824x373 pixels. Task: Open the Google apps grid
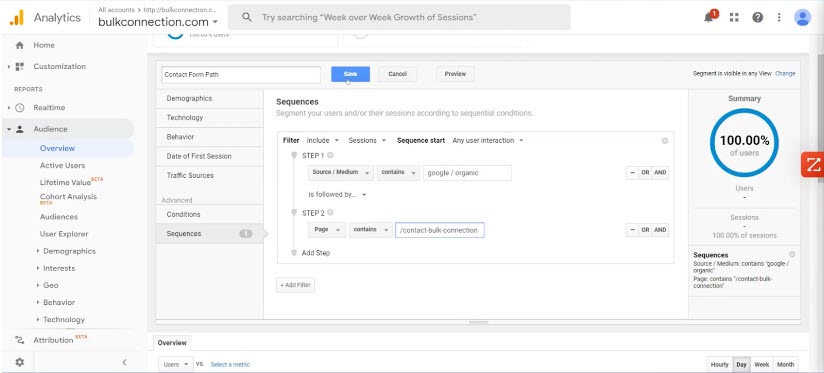(x=734, y=17)
